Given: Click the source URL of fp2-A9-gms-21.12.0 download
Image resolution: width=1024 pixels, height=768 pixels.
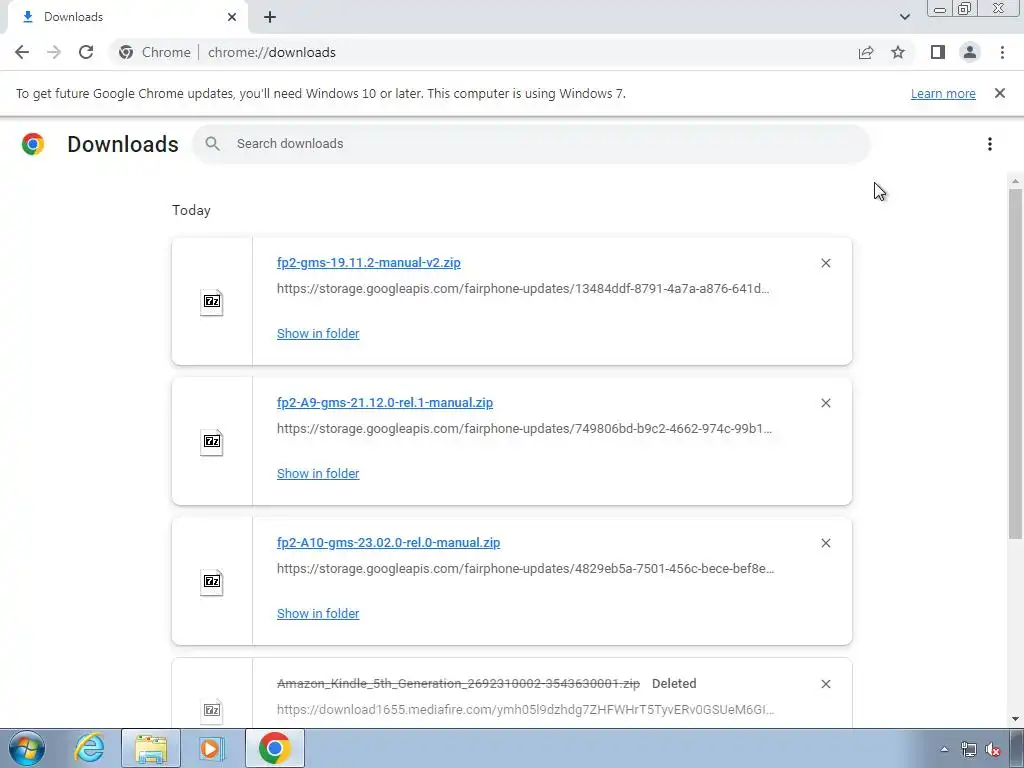Looking at the screenshot, I should (x=524, y=429).
